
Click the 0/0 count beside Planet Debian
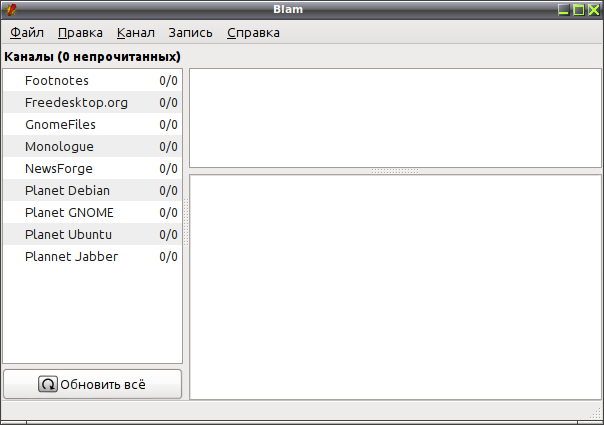tap(168, 190)
